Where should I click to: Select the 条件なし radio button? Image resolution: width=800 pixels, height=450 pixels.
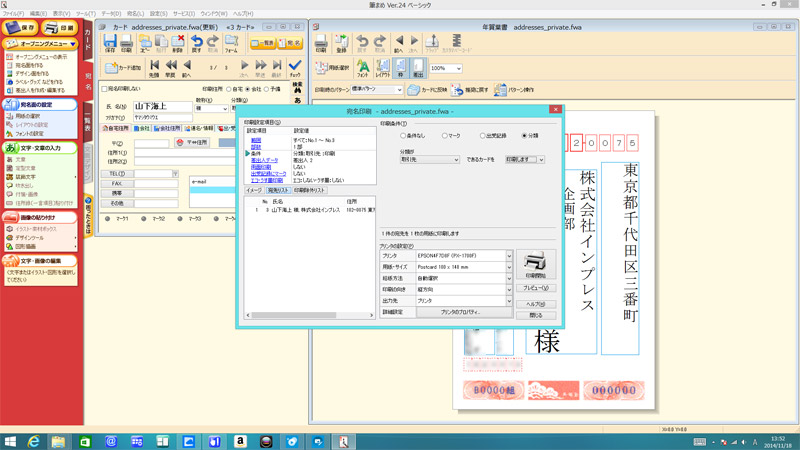pyautogui.click(x=405, y=136)
